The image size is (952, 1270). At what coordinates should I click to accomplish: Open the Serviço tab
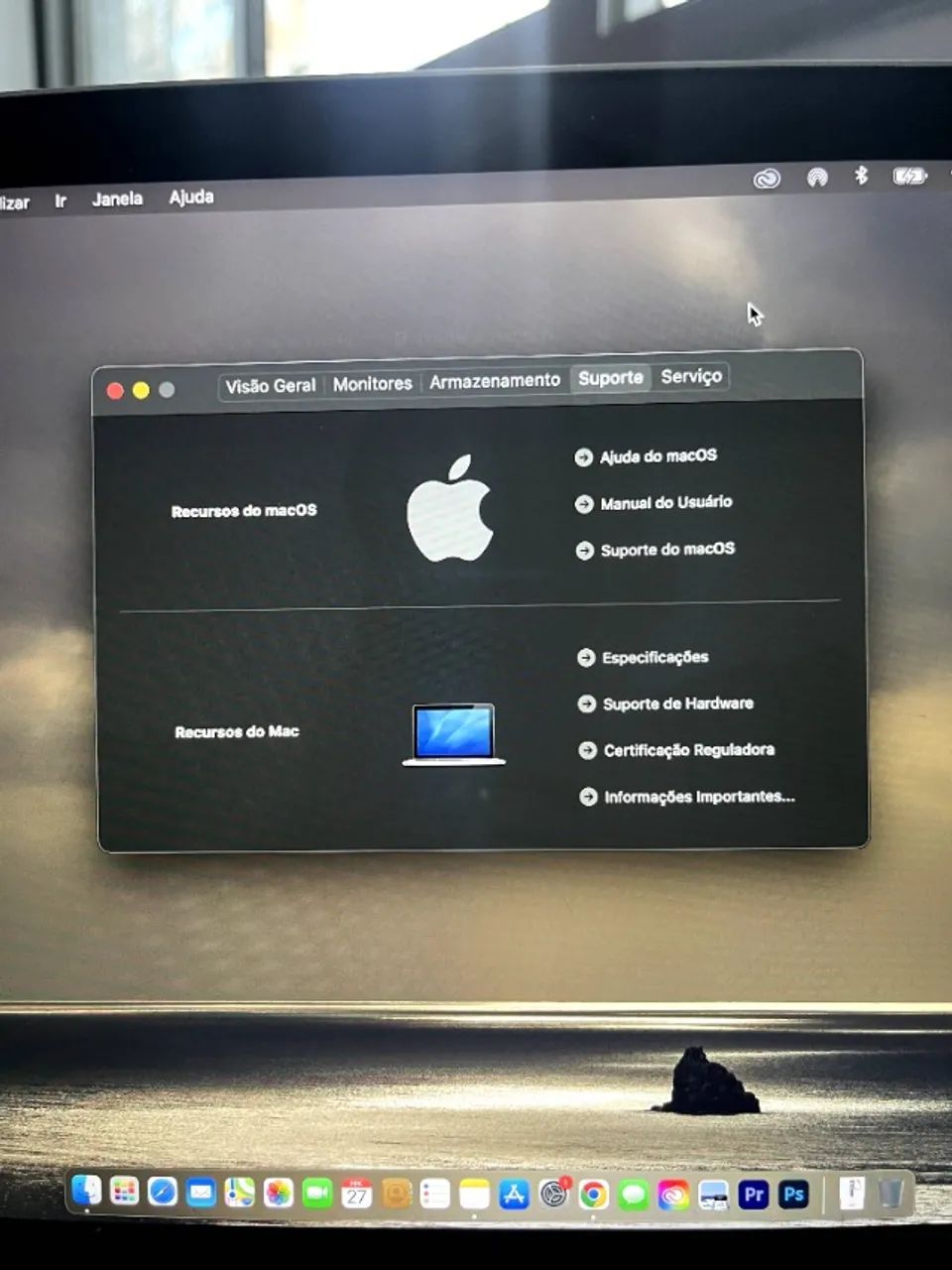click(x=691, y=376)
